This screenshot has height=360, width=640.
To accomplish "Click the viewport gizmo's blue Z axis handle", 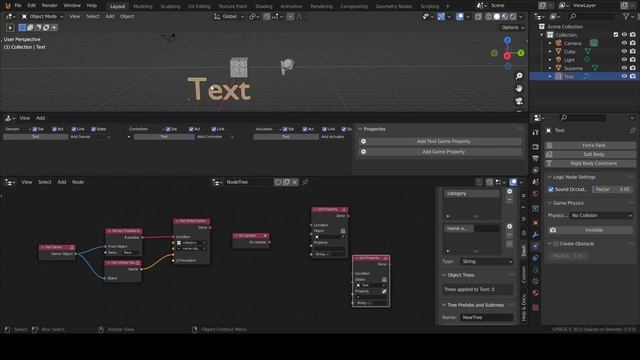I will pyautogui.click(x=507, y=40).
